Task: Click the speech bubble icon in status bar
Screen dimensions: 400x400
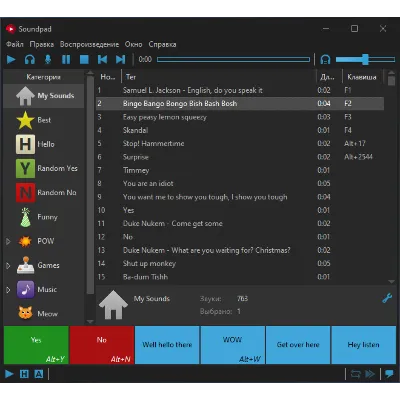Action: [x=389, y=374]
